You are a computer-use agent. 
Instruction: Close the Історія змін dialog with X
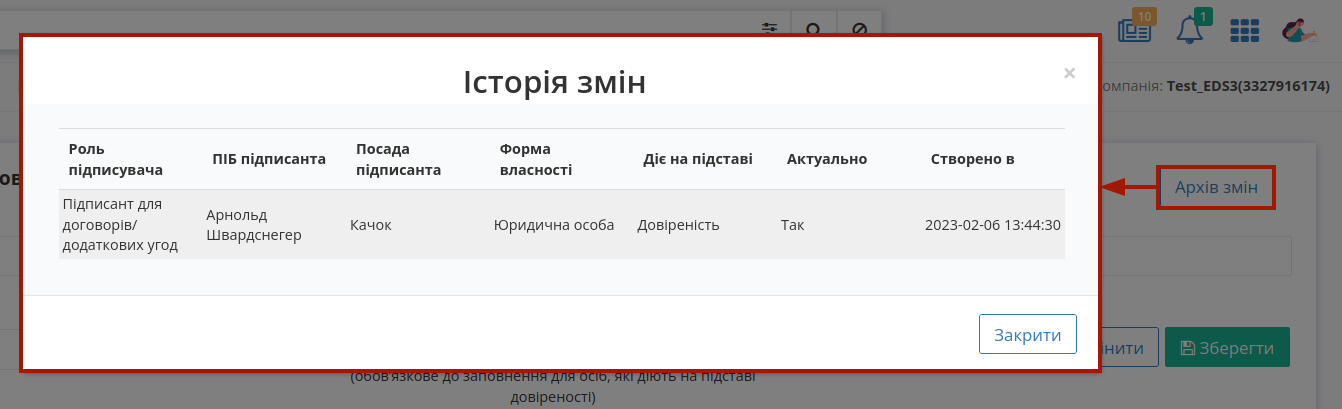point(1069,72)
